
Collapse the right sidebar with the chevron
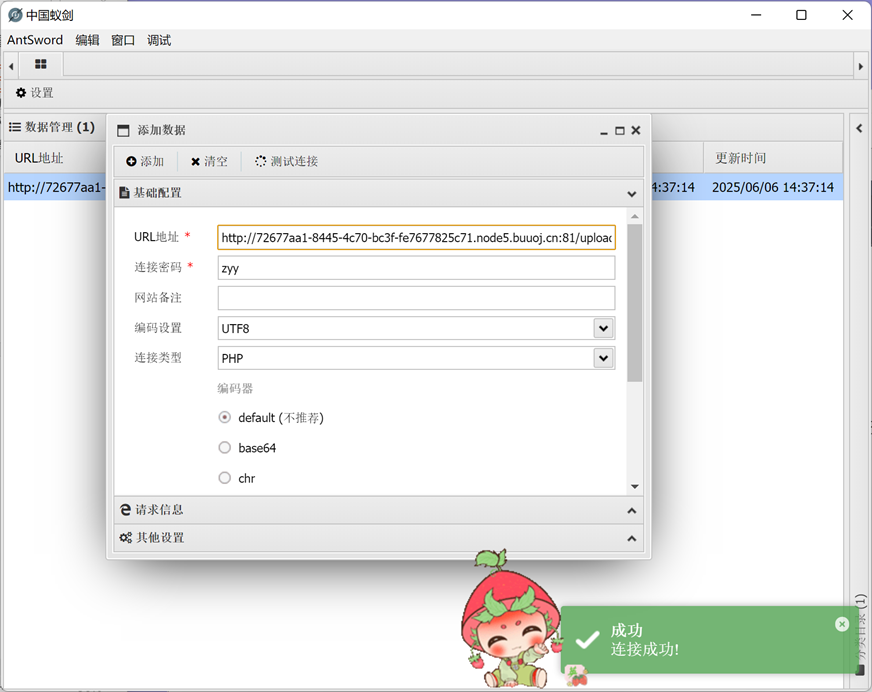(859, 128)
